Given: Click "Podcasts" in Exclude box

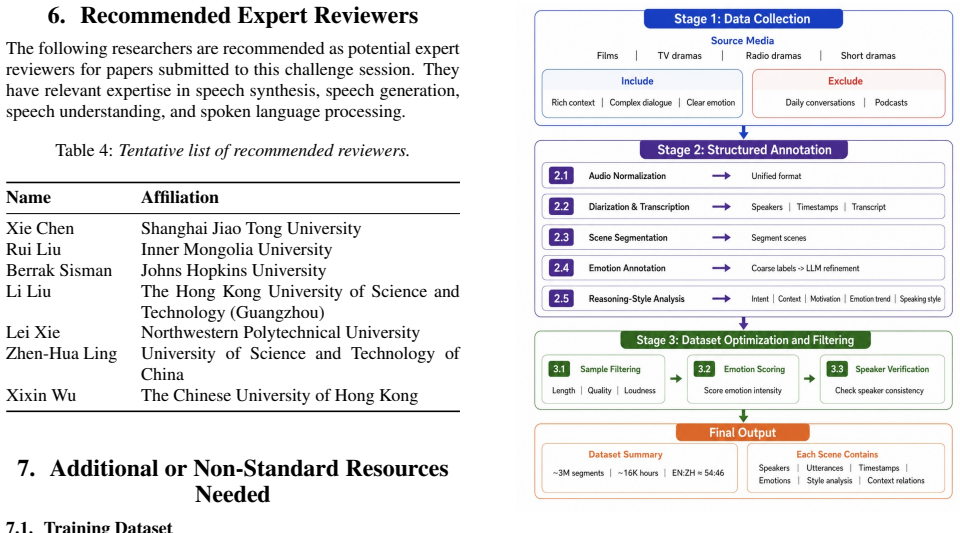Looking at the screenshot, I should pos(891,103).
